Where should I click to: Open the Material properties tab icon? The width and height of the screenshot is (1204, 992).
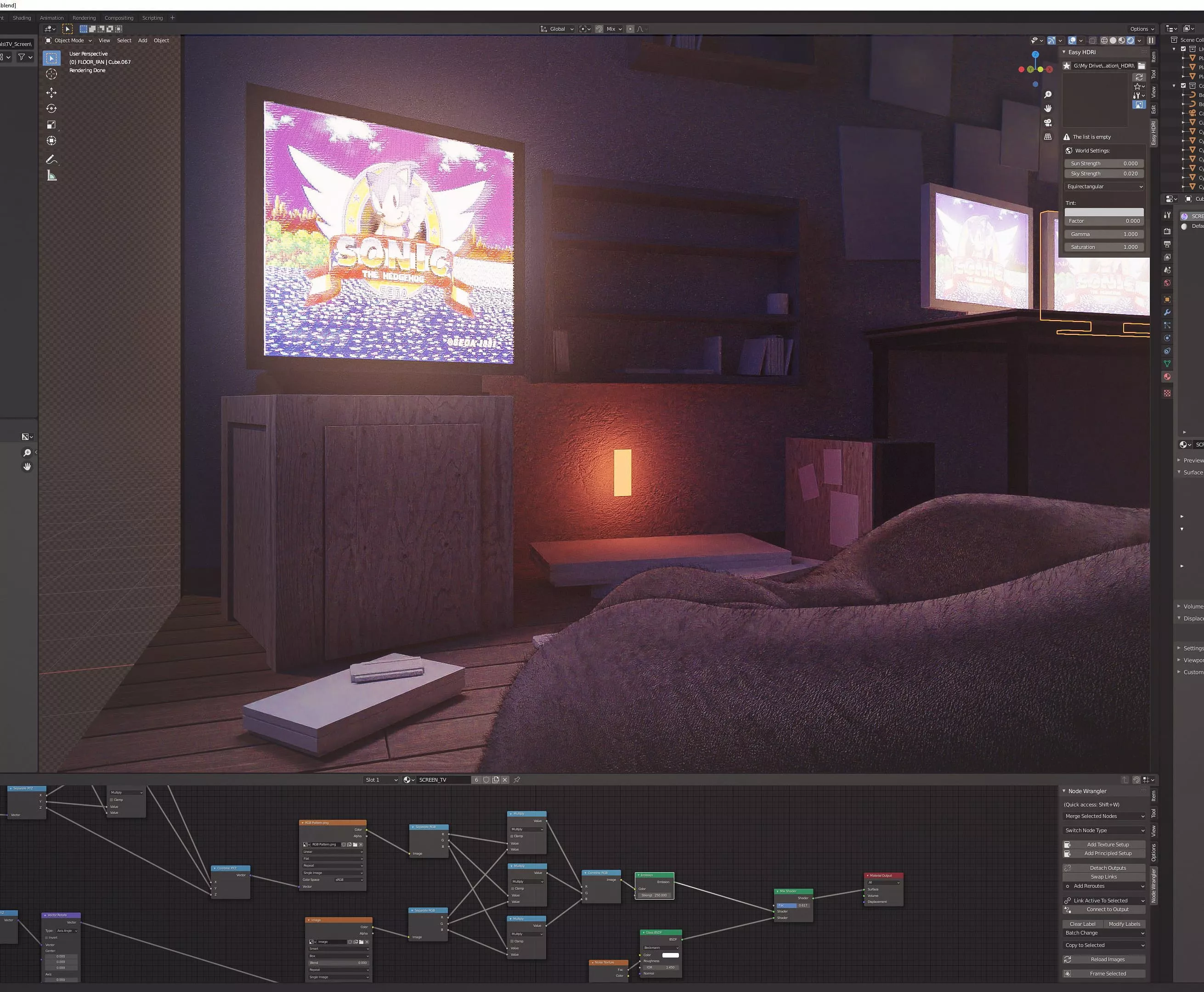coord(1167,377)
